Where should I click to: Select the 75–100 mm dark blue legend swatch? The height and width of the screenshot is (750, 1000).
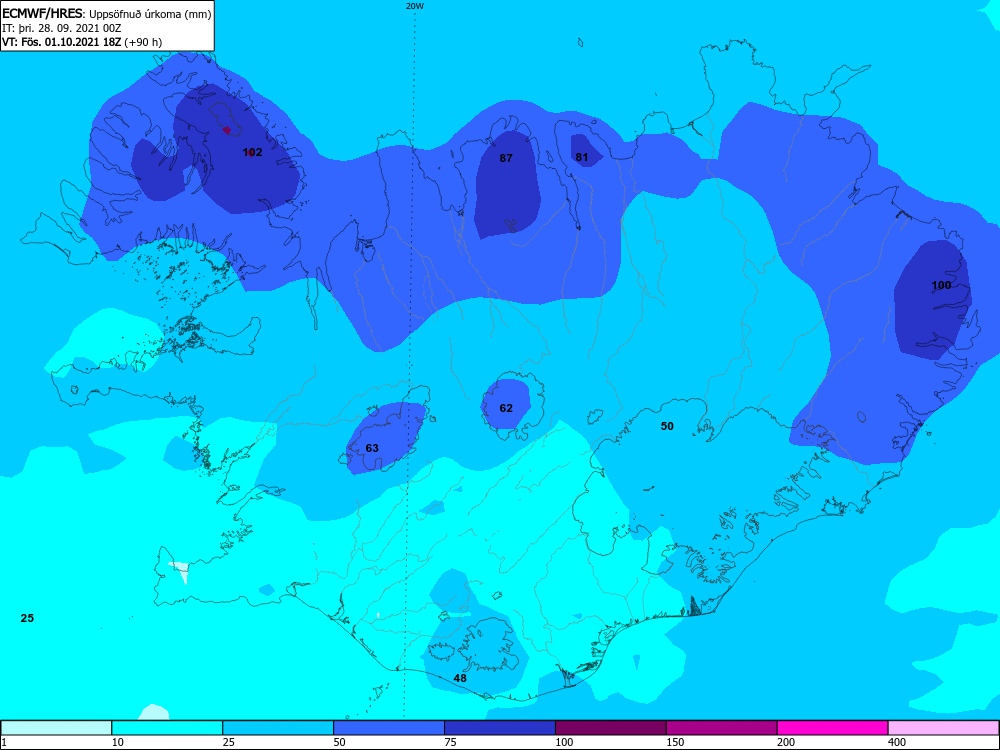(x=500, y=728)
